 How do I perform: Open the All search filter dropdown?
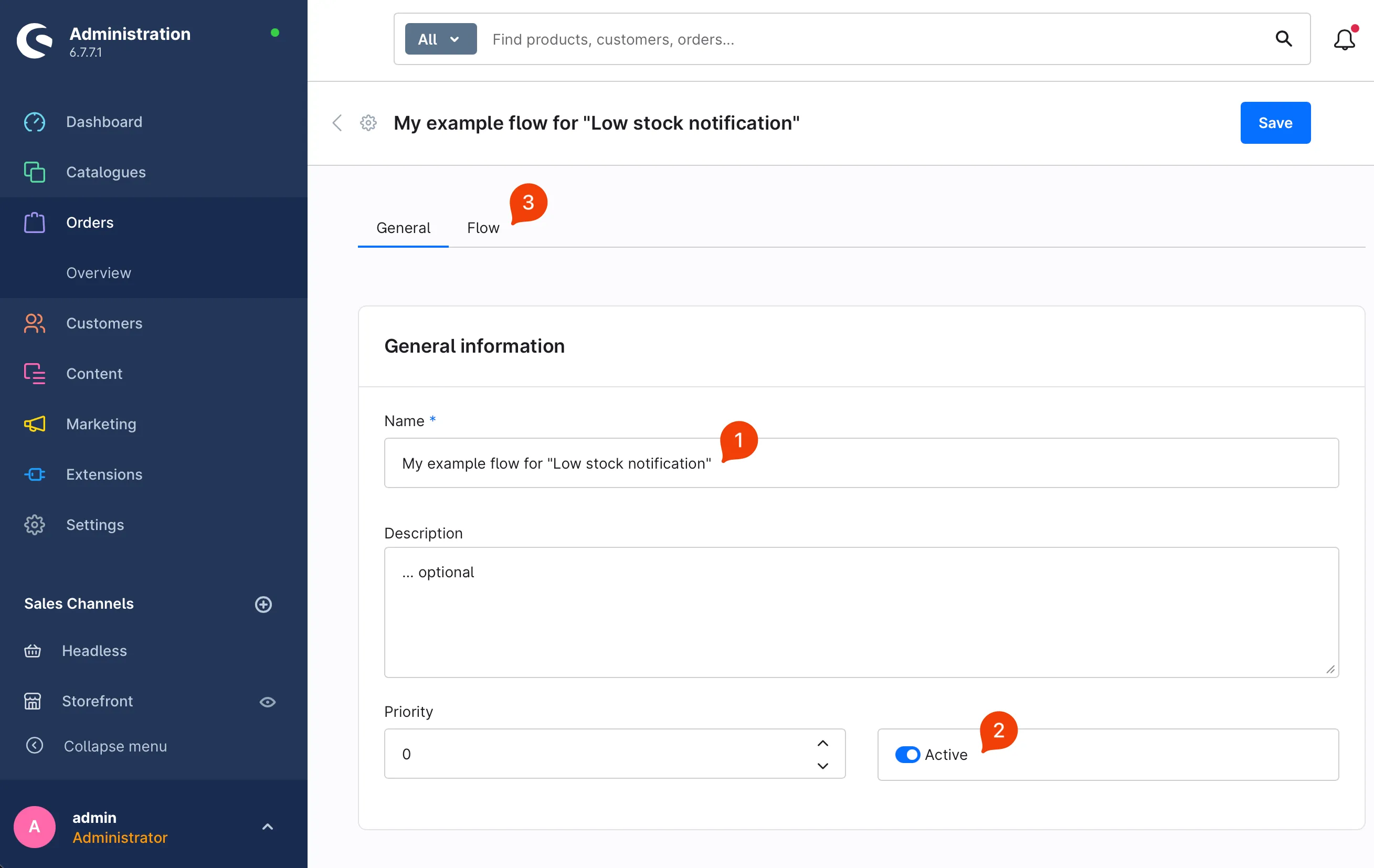tap(440, 39)
